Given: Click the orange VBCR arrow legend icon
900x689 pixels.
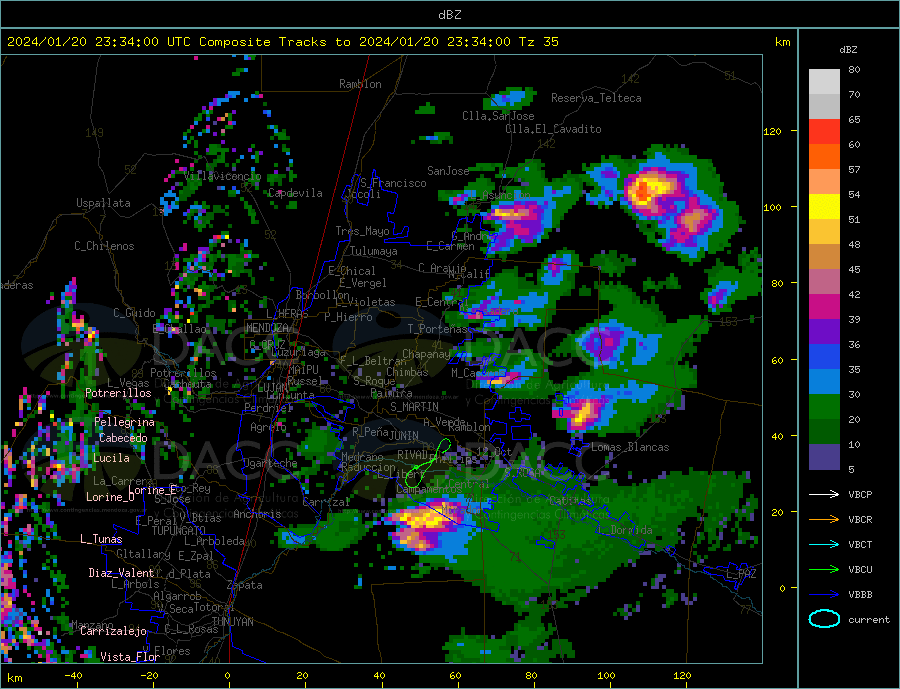Looking at the screenshot, I should 824,520.
